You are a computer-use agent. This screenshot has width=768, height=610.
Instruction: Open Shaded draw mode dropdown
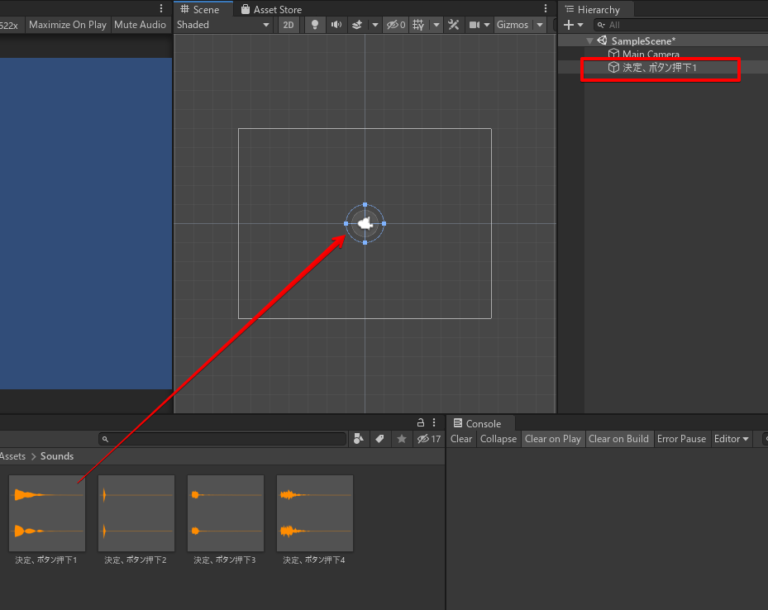click(x=223, y=24)
